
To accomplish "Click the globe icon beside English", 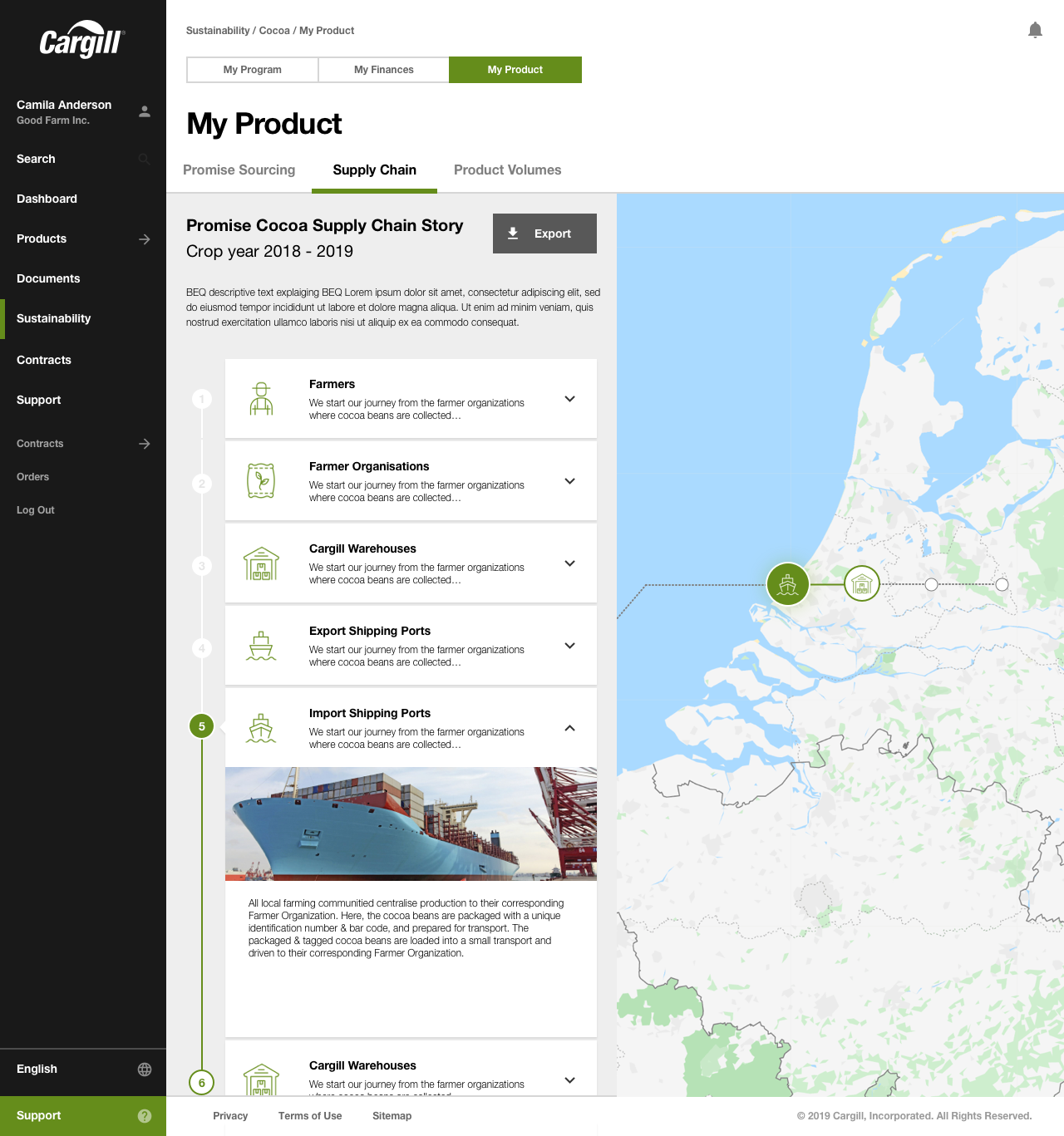I will click(x=145, y=1070).
